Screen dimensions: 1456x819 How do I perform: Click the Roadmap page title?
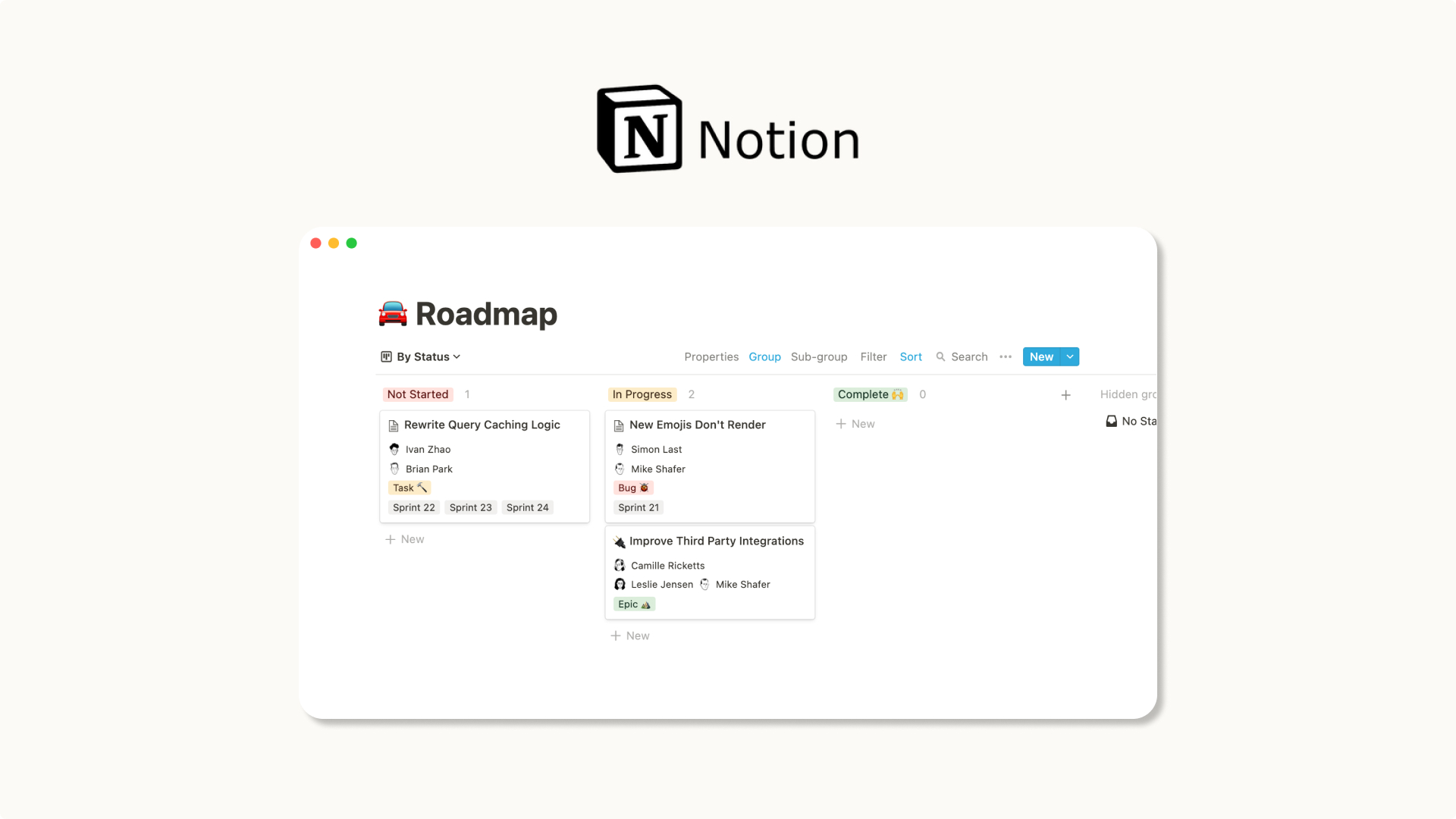click(486, 314)
